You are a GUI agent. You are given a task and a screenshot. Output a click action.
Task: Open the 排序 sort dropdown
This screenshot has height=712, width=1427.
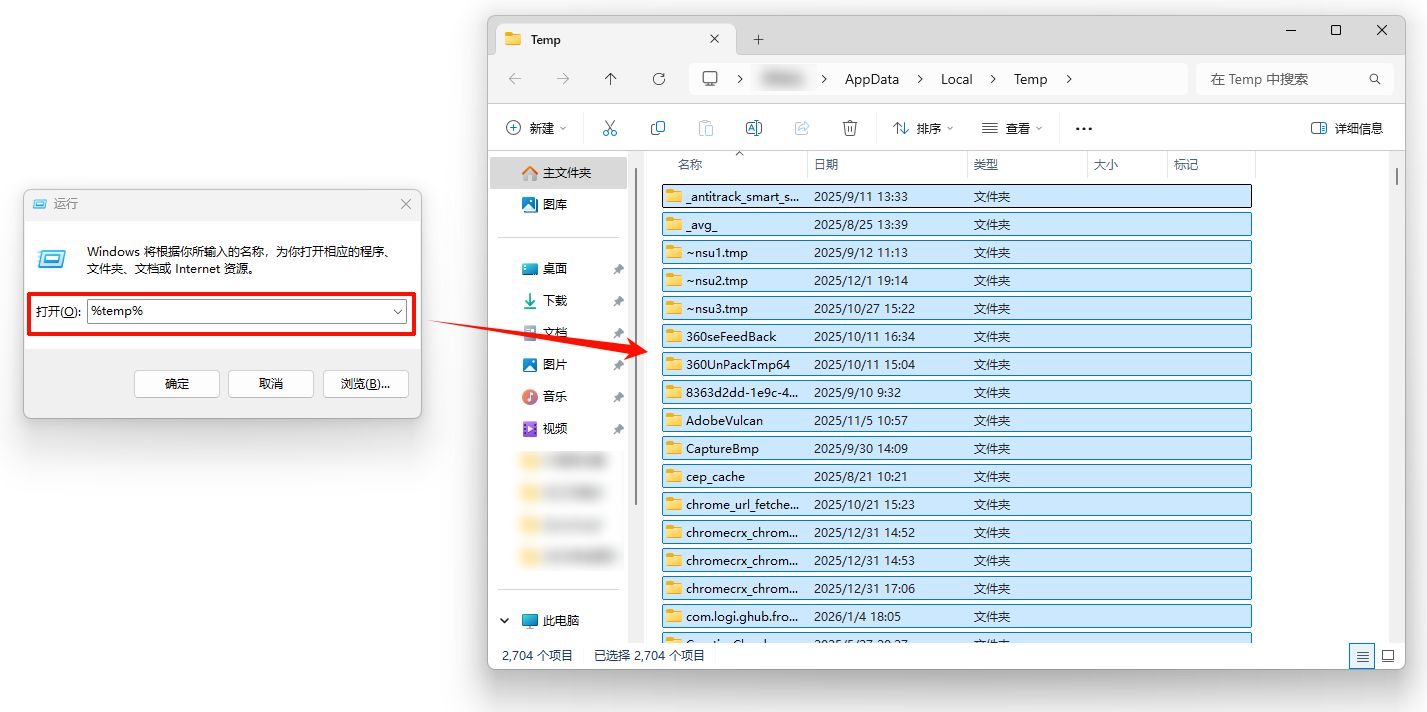click(x=923, y=128)
